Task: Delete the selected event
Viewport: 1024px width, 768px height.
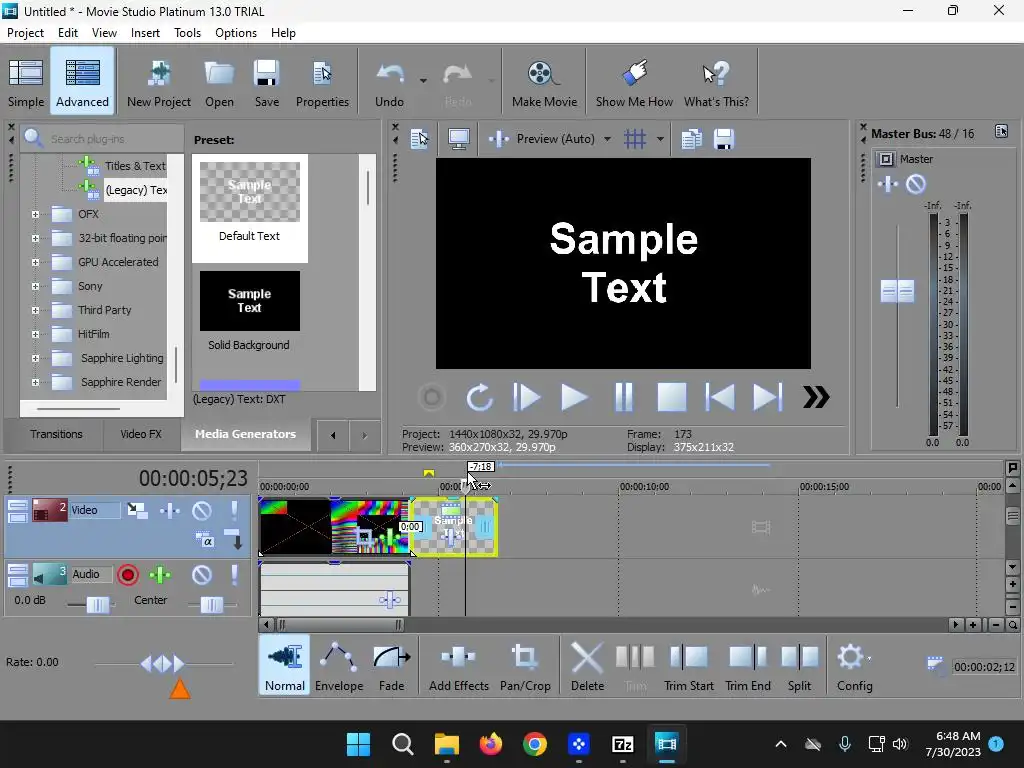Action: [587, 666]
